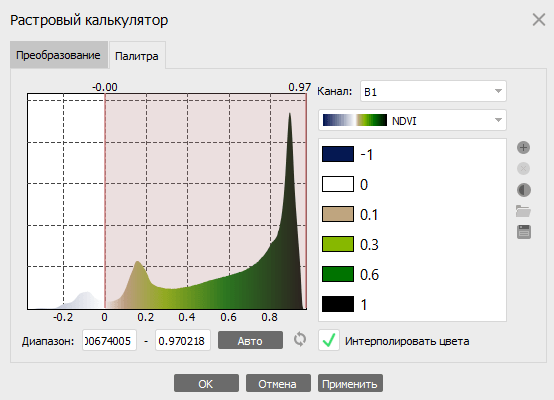This screenshot has width=554, height=400.
Task: Click the remove color entry icon
Action: tap(523, 169)
